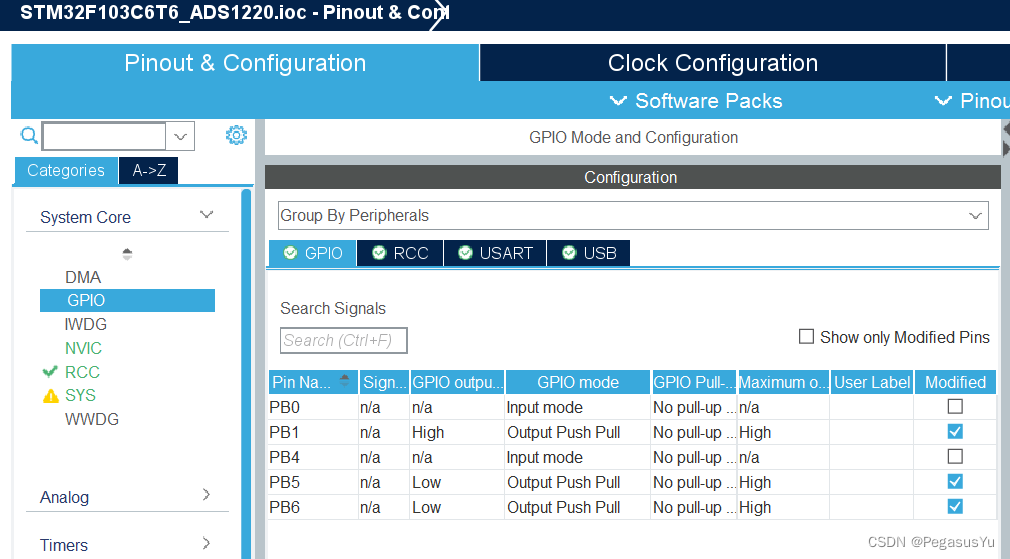The image size is (1010, 559).
Task: Open the category search dropdown arrow
Action: (180, 136)
